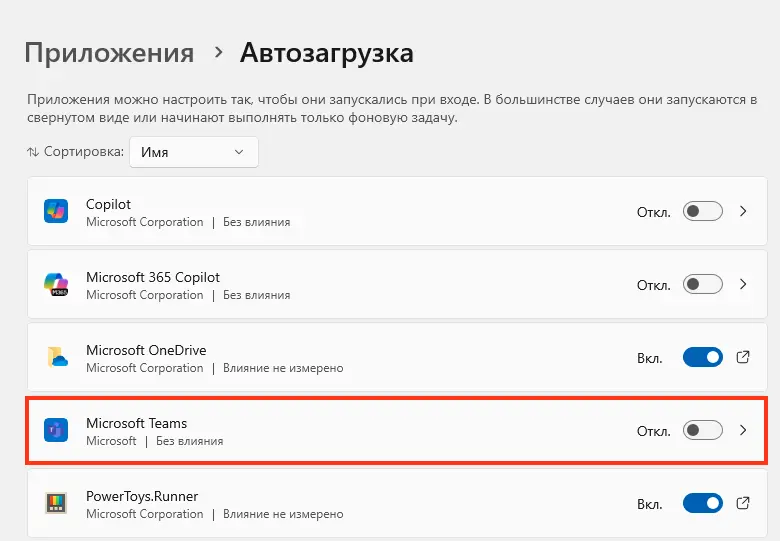Image resolution: width=780 pixels, height=541 pixels.
Task: Open OneDrive external link icon
Action: click(743, 357)
